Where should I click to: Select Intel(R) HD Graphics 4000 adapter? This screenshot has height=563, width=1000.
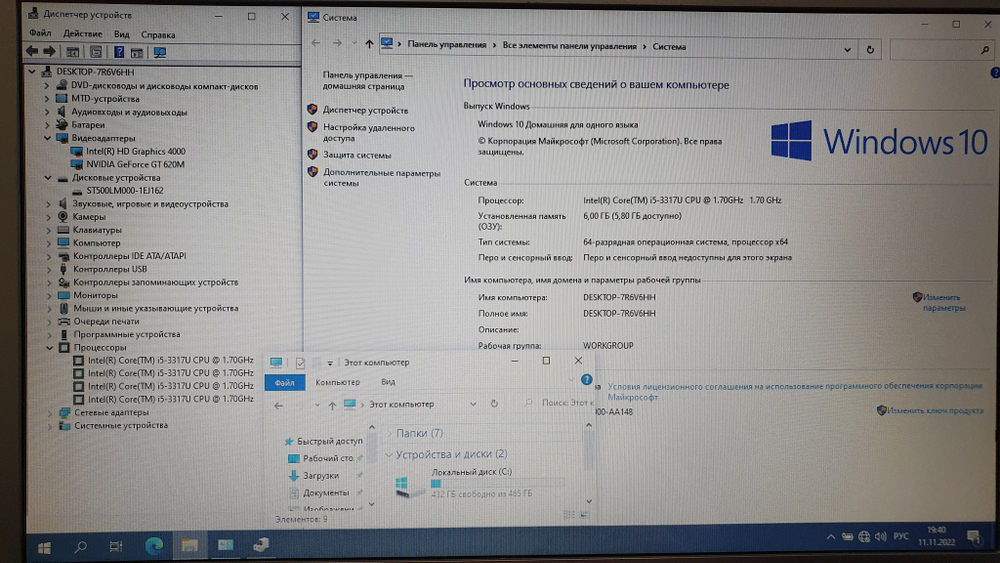click(135, 151)
